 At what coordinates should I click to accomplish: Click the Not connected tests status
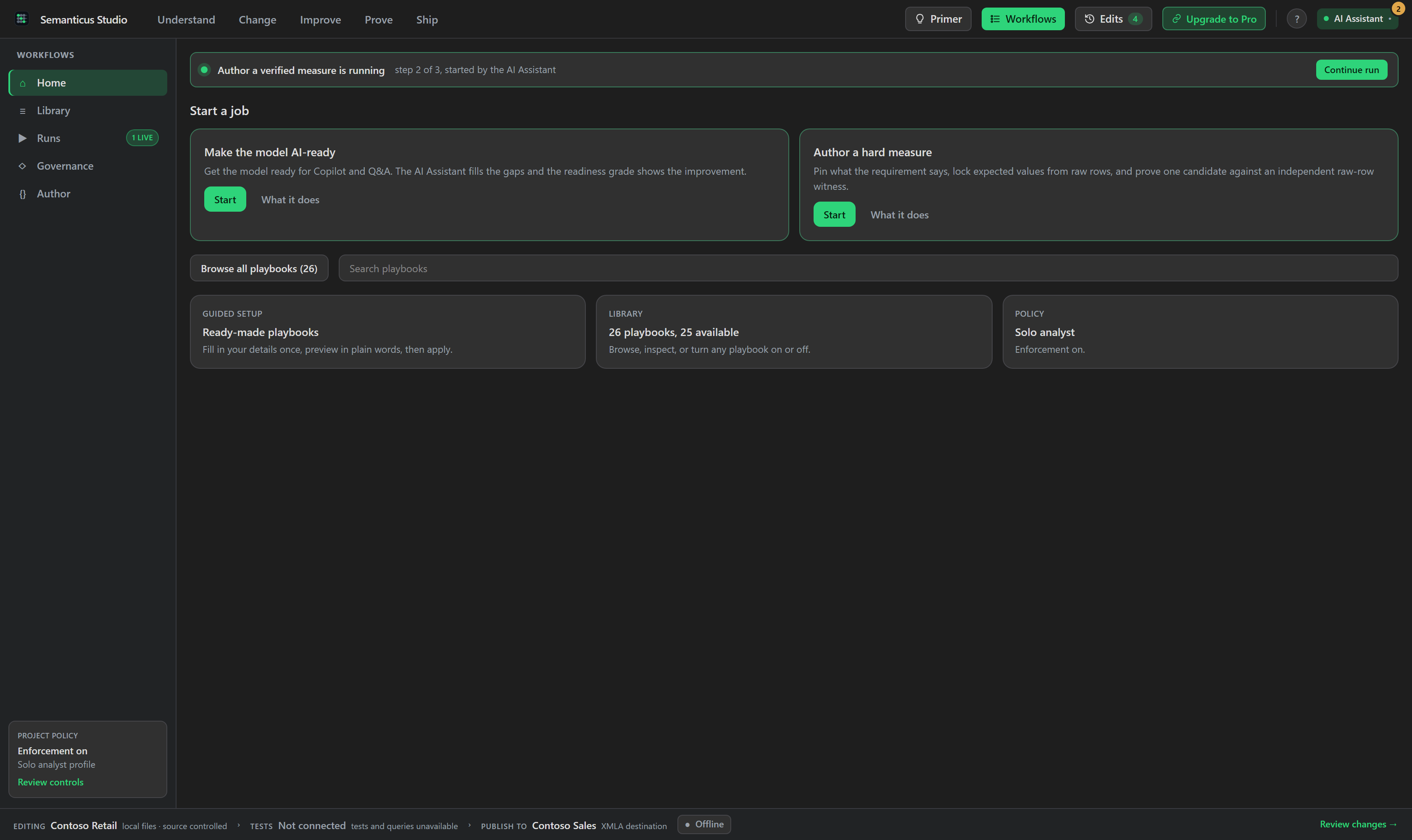(311, 826)
